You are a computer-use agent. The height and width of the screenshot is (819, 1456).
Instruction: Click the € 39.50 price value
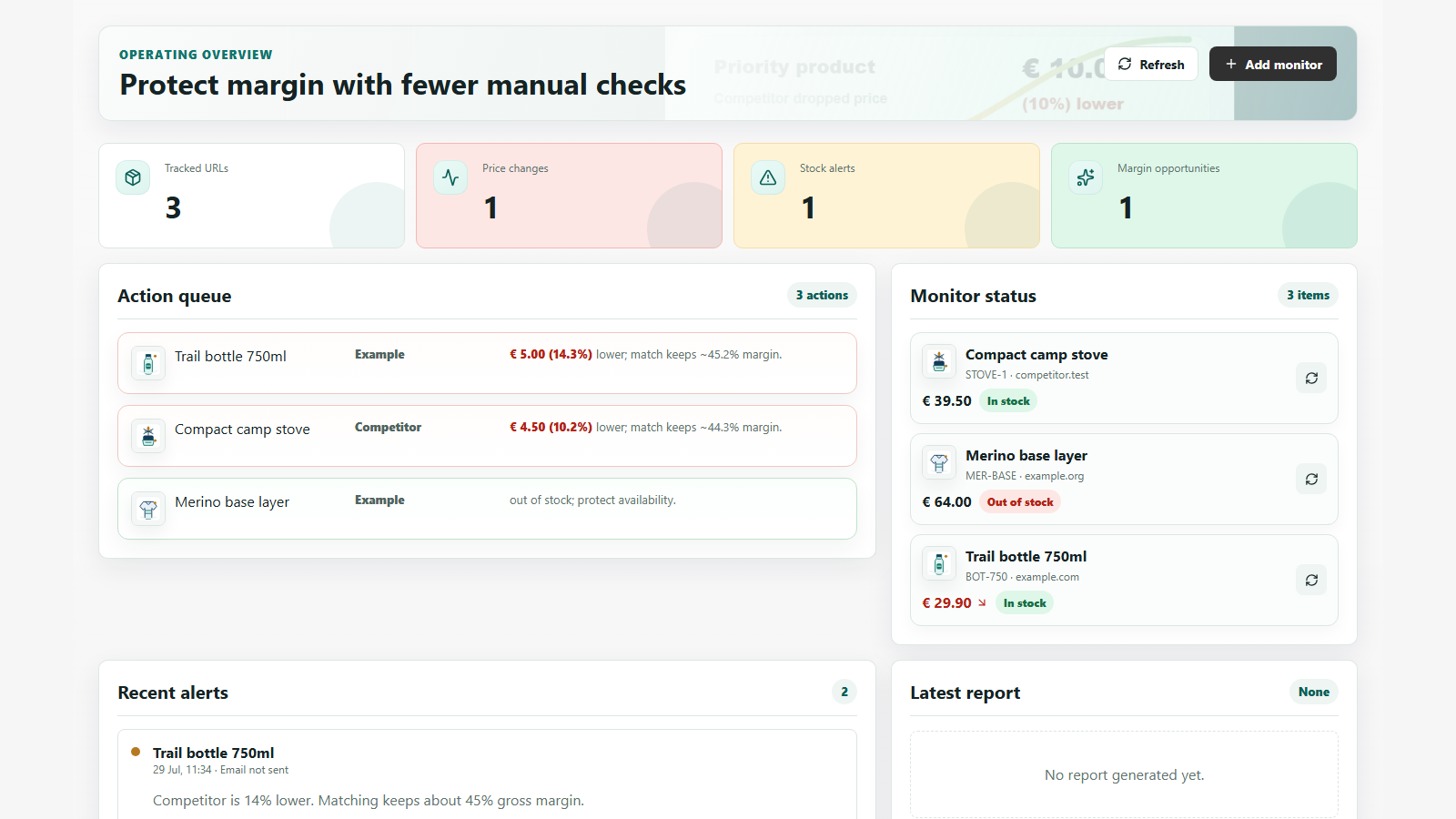[946, 401]
